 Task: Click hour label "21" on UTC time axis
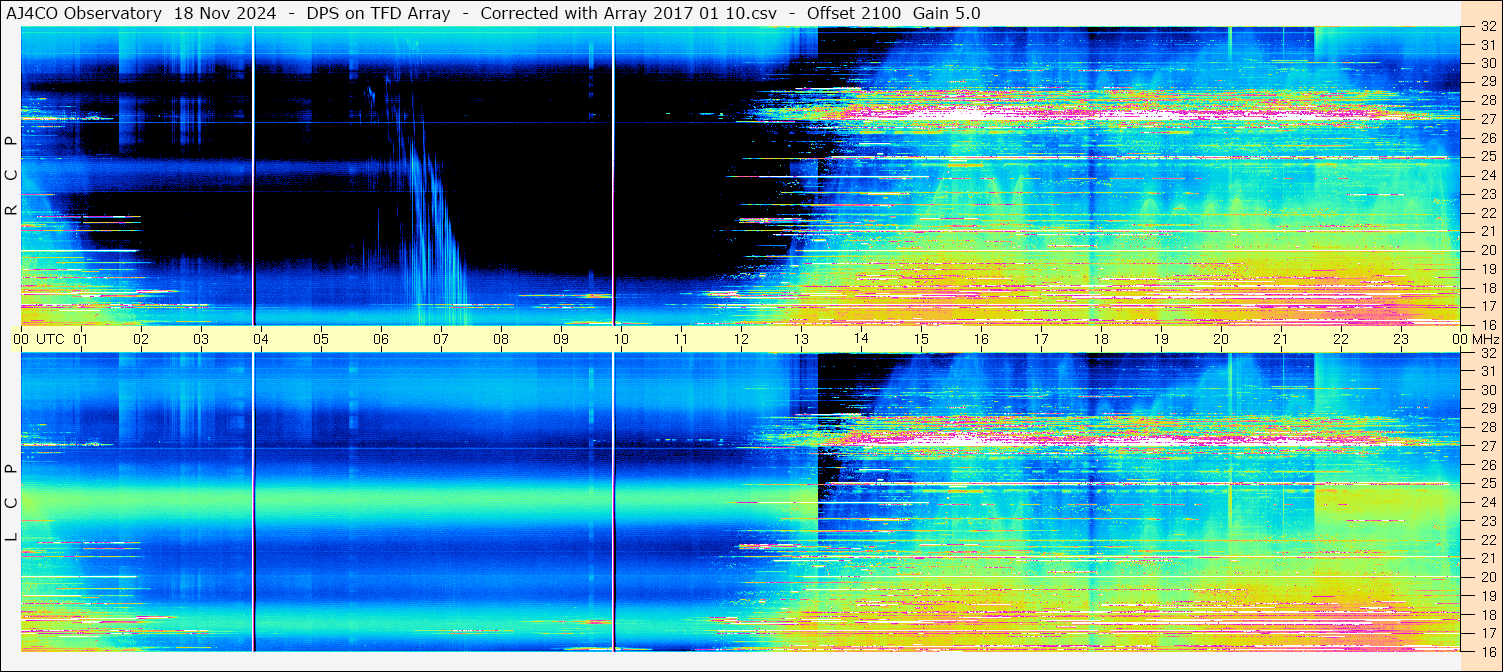pos(1281,340)
